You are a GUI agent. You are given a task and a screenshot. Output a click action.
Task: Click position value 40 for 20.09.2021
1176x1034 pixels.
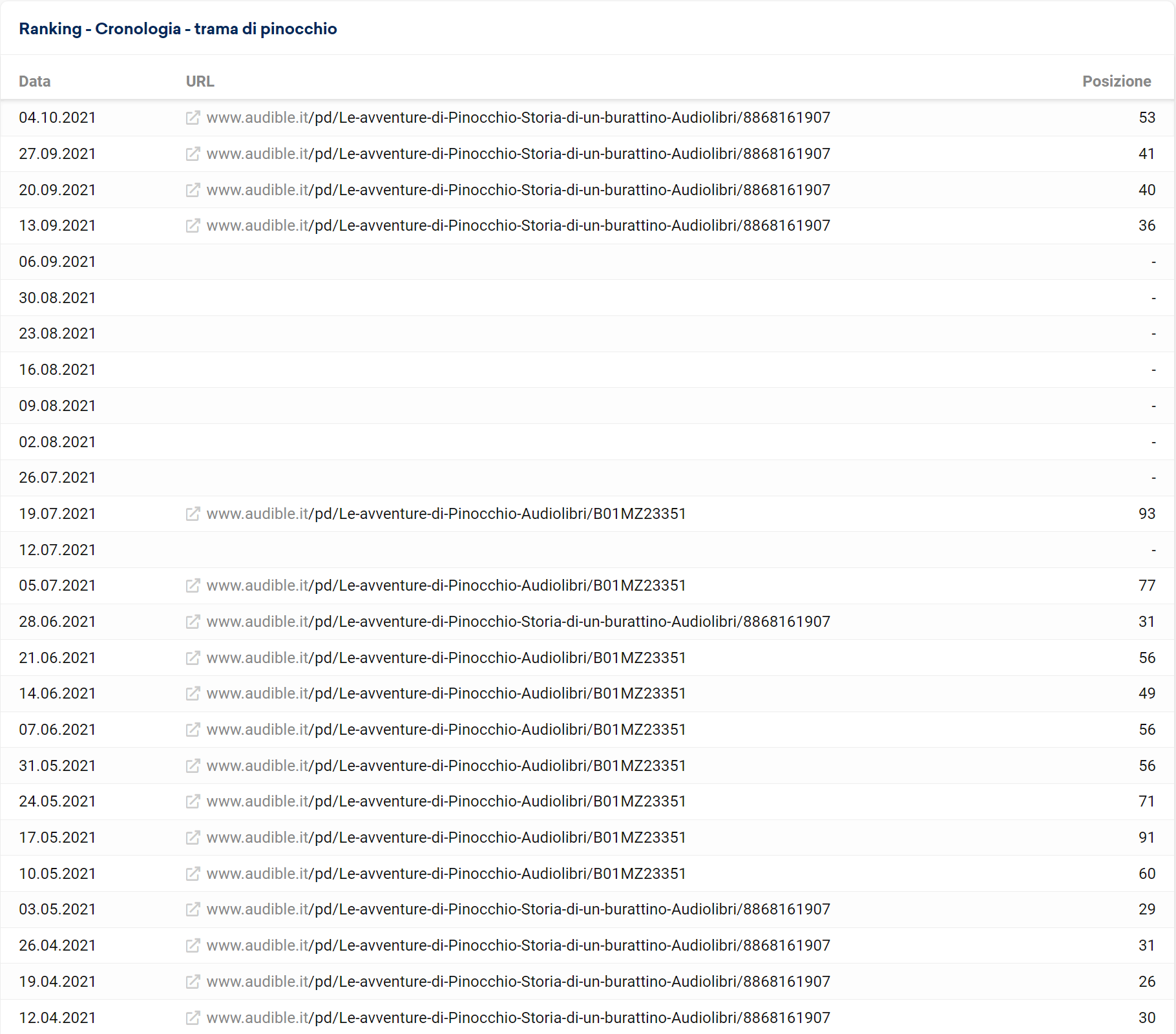[x=1147, y=190]
